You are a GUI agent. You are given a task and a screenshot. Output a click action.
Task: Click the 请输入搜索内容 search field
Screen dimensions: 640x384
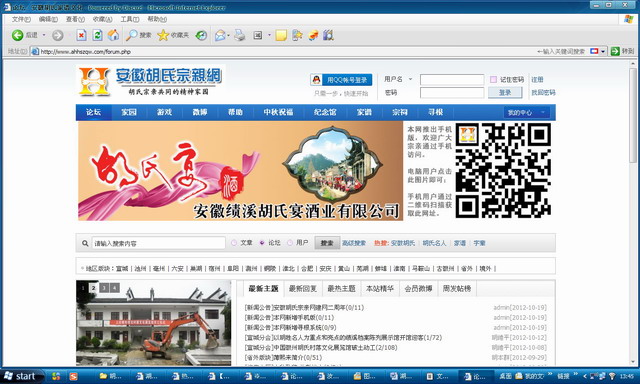point(158,243)
